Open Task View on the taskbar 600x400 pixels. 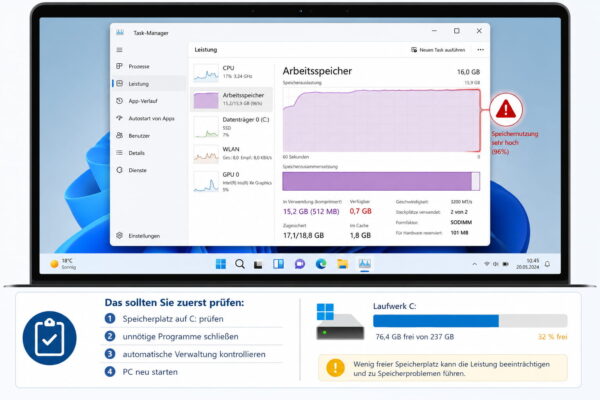click(258, 264)
